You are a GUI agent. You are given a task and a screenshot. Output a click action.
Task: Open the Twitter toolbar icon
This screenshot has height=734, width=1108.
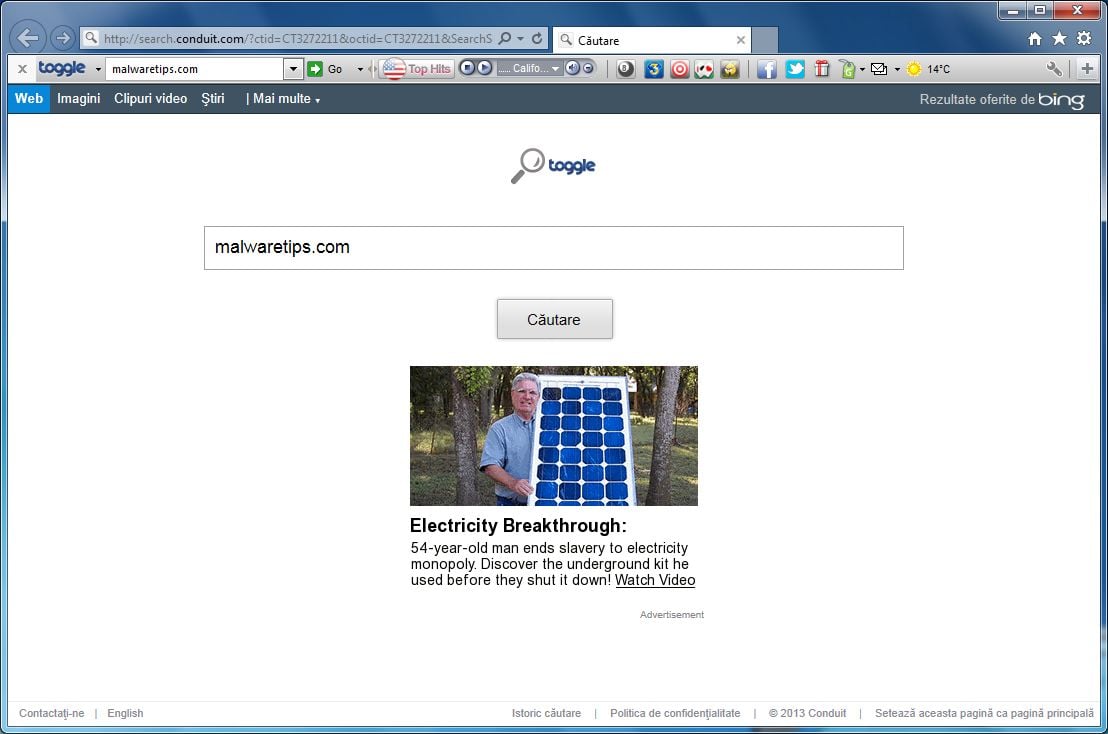[x=795, y=69]
